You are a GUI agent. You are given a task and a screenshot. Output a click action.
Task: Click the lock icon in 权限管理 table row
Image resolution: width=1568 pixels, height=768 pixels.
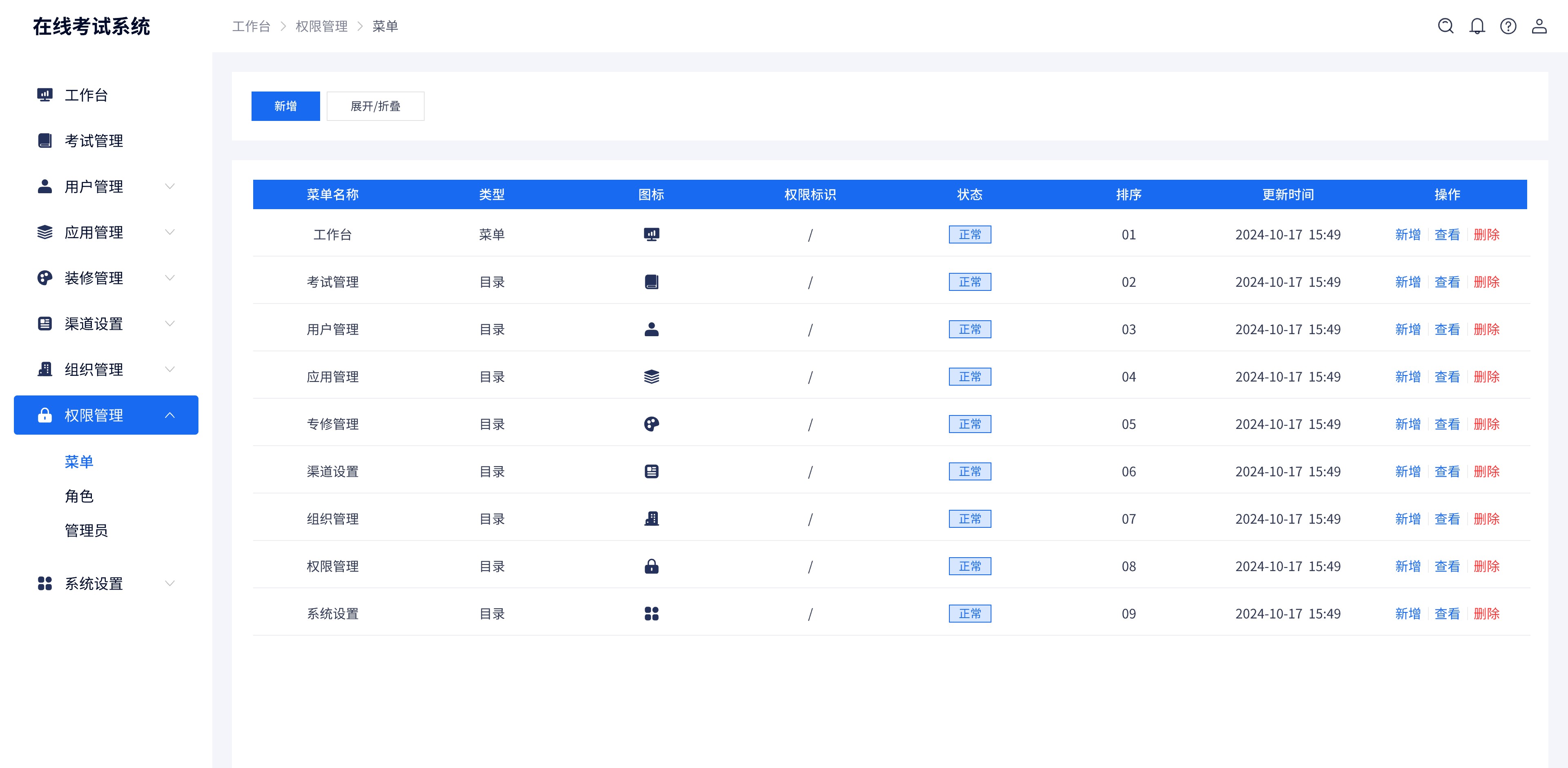click(x=651, y=567)
